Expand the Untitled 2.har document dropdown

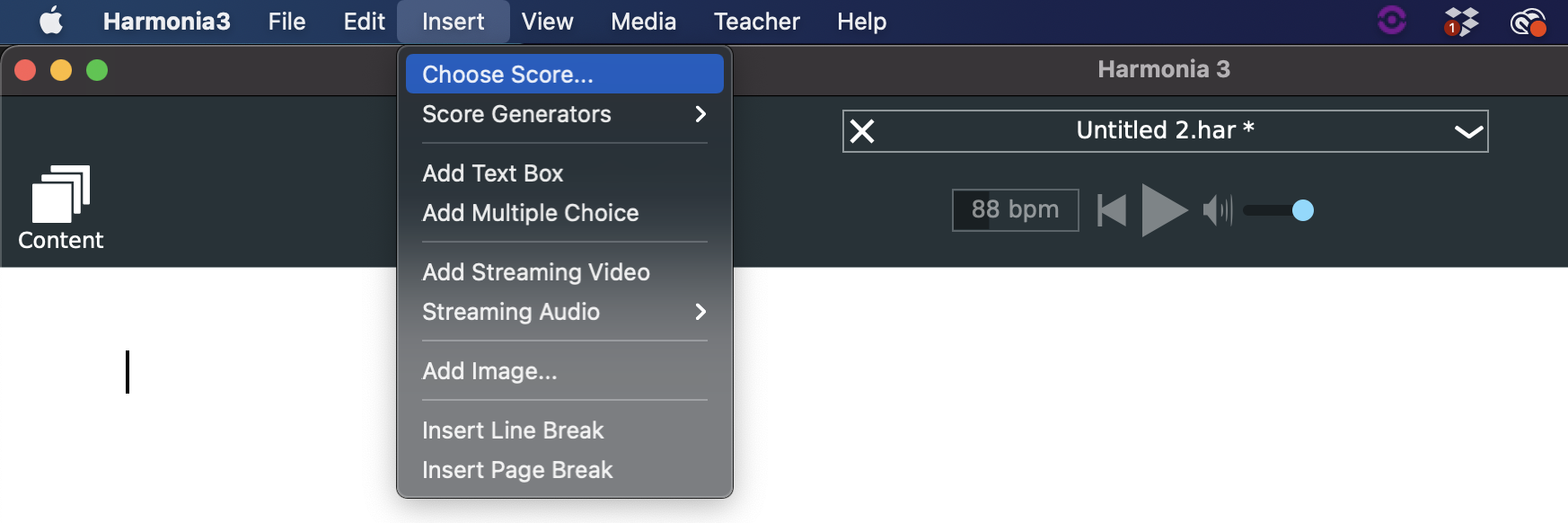1467,131
